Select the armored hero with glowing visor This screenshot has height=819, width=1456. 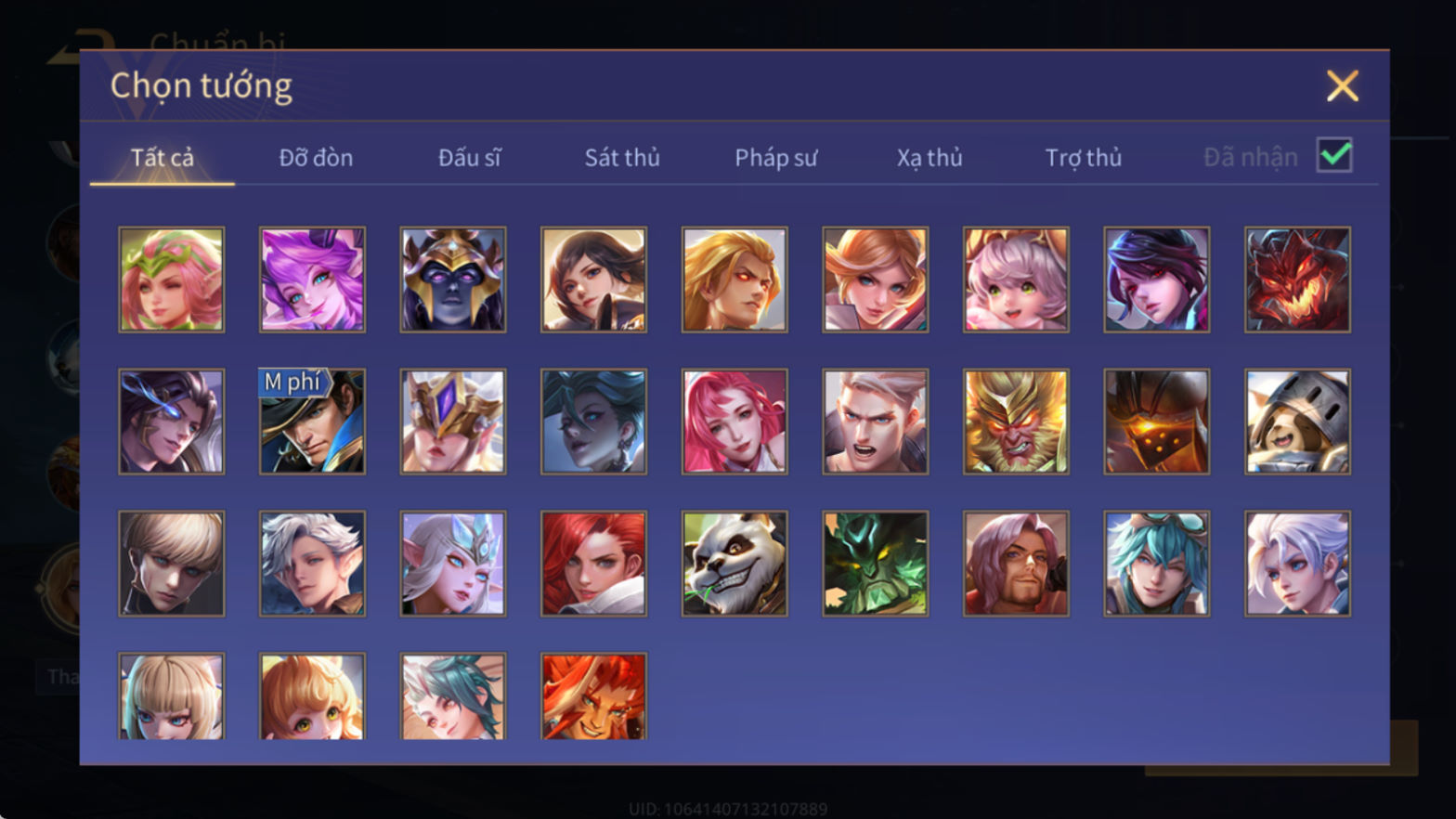tap(1156, 422)
